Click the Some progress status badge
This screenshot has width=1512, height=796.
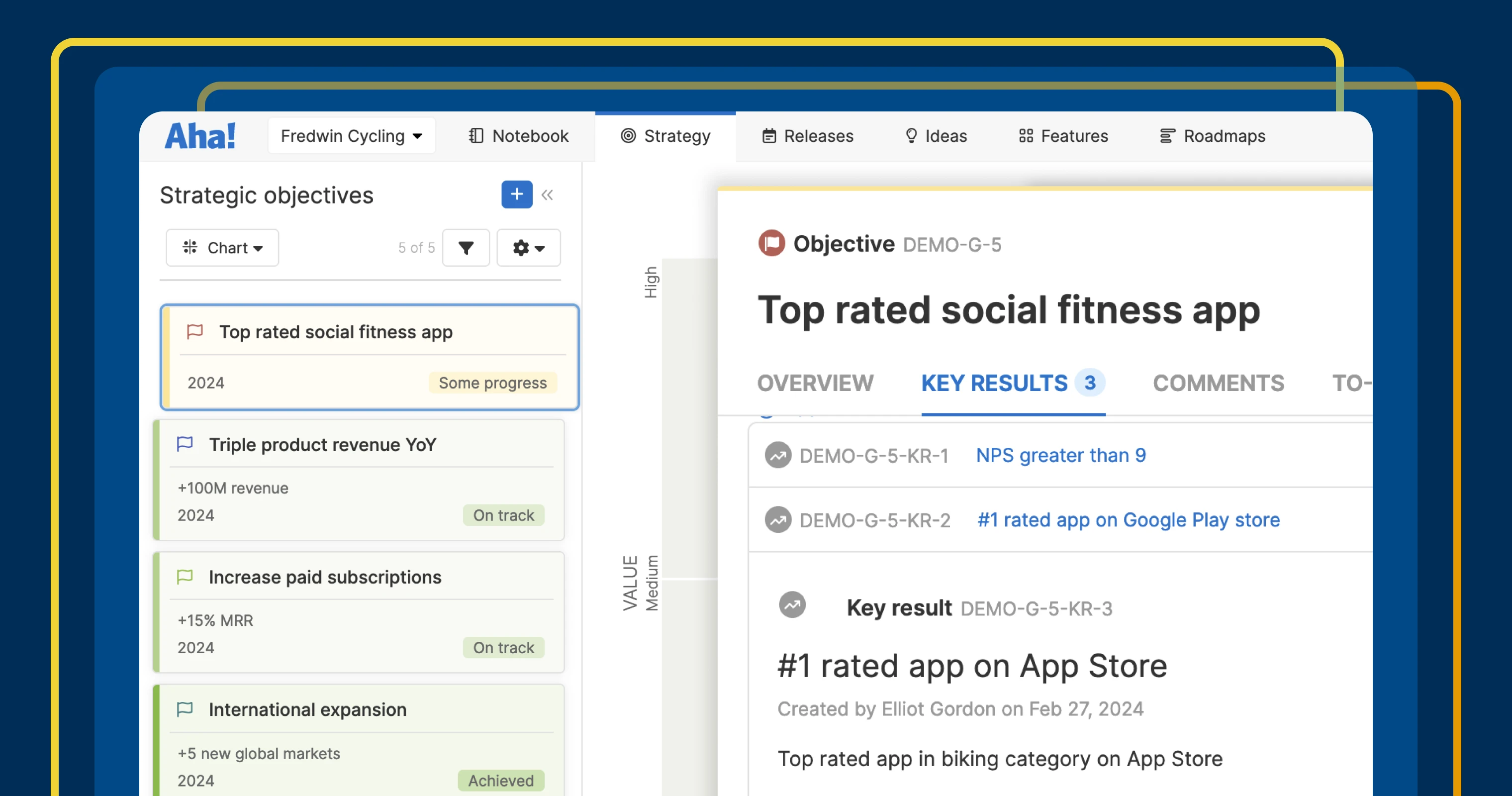[x=492, y=383]
